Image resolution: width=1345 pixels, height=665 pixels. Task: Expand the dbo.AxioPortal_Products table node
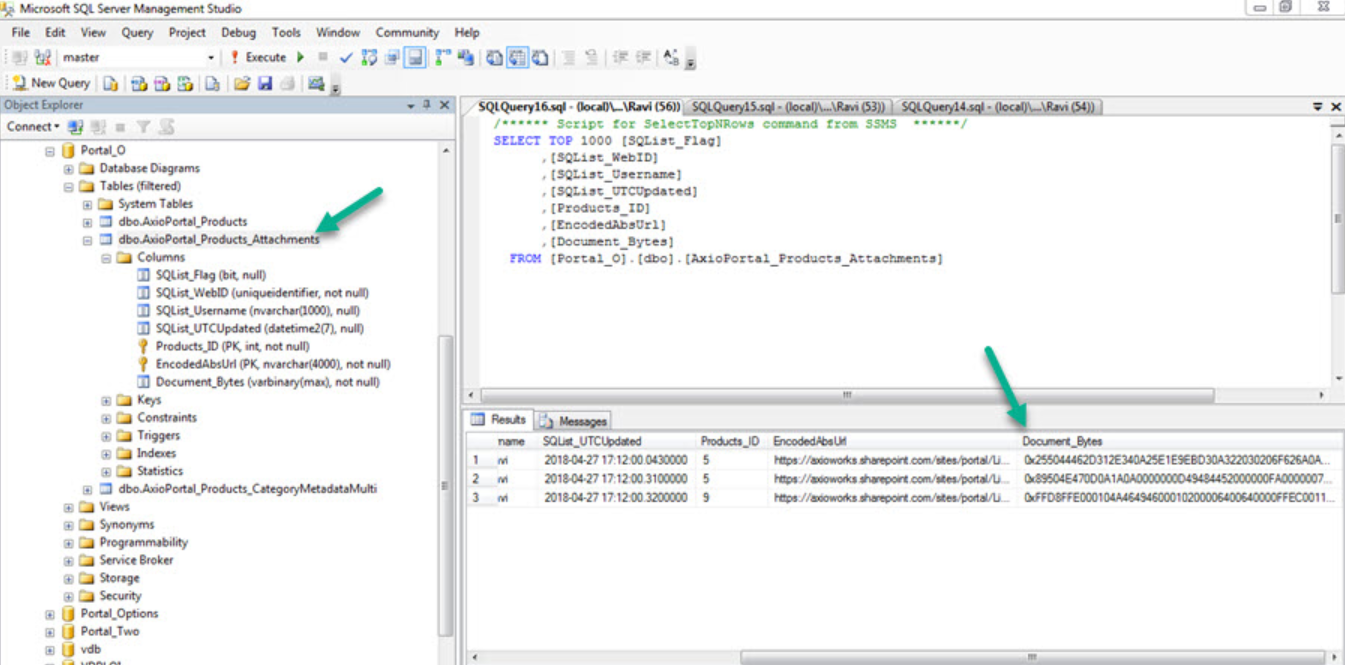pos(88,223)
